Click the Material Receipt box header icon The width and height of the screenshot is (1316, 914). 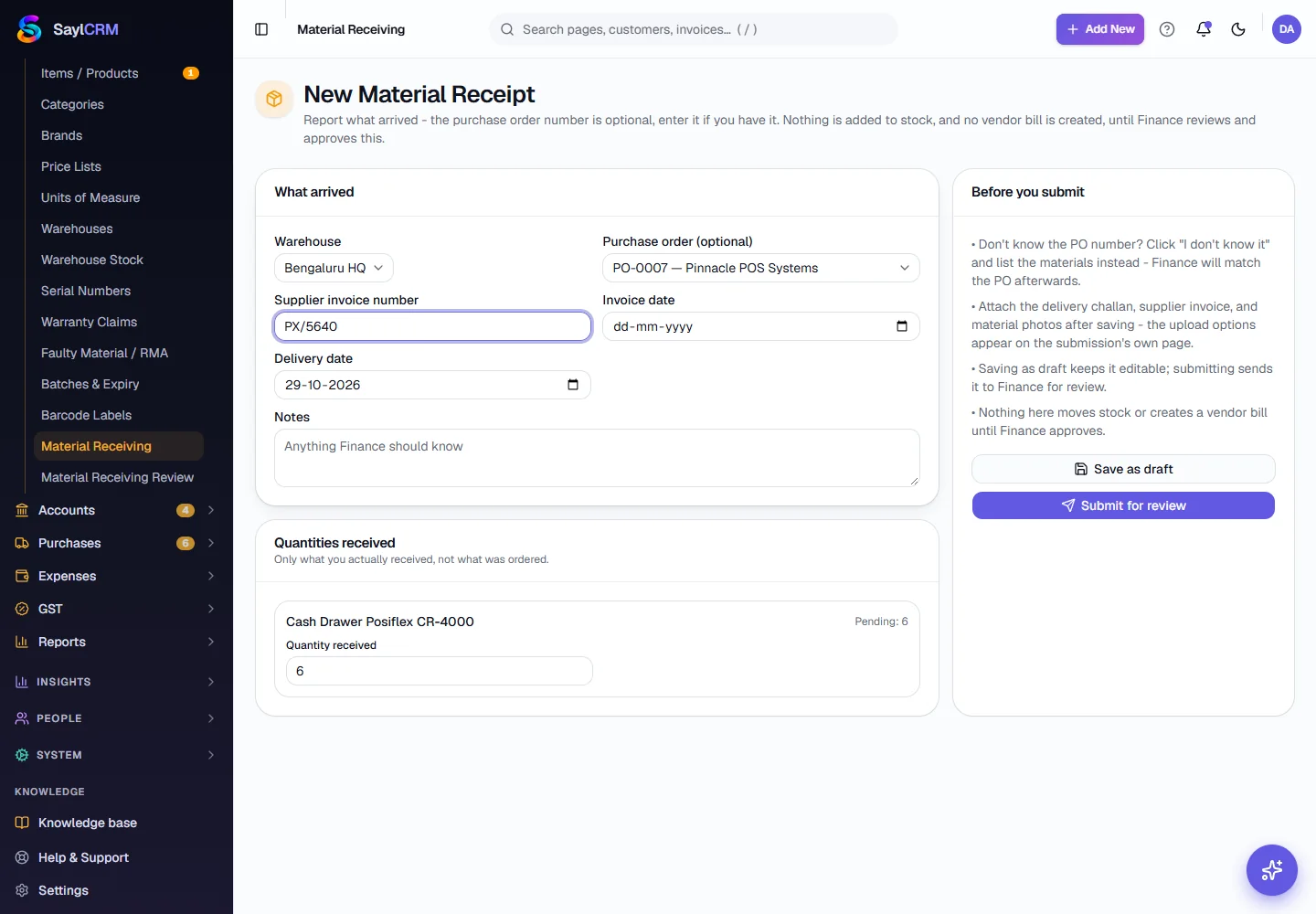(274, 99)
